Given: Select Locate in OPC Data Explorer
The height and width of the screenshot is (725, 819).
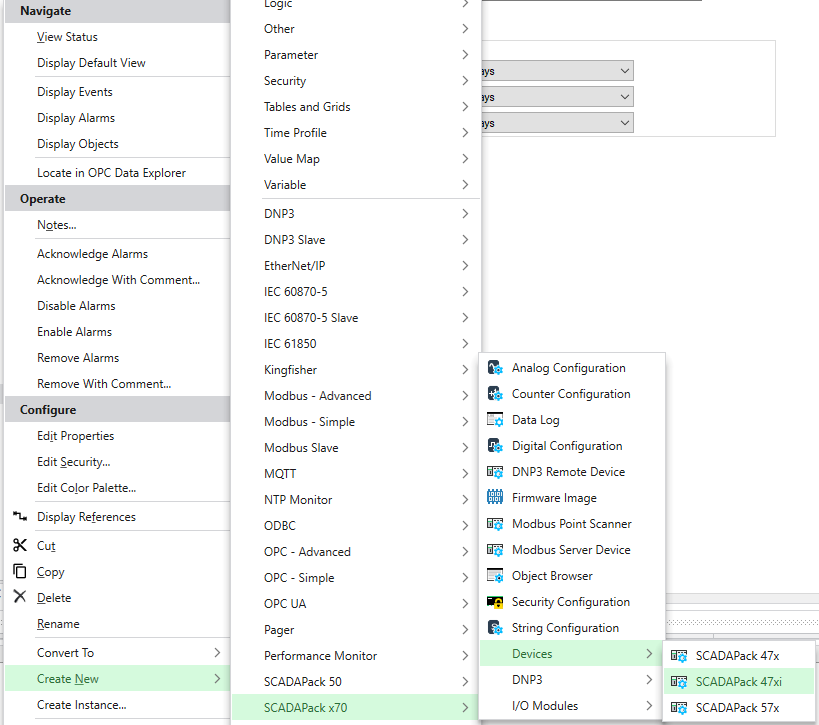Looking at the screenshot, I should (111, 173).
